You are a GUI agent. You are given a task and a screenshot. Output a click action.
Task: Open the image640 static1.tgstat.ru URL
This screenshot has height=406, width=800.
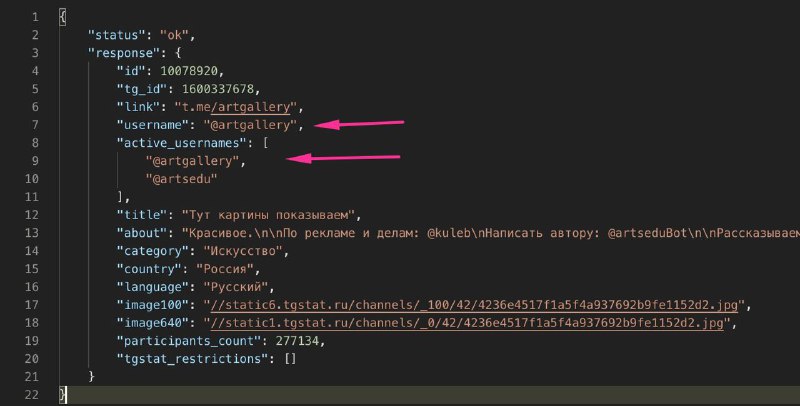(467, 323)
